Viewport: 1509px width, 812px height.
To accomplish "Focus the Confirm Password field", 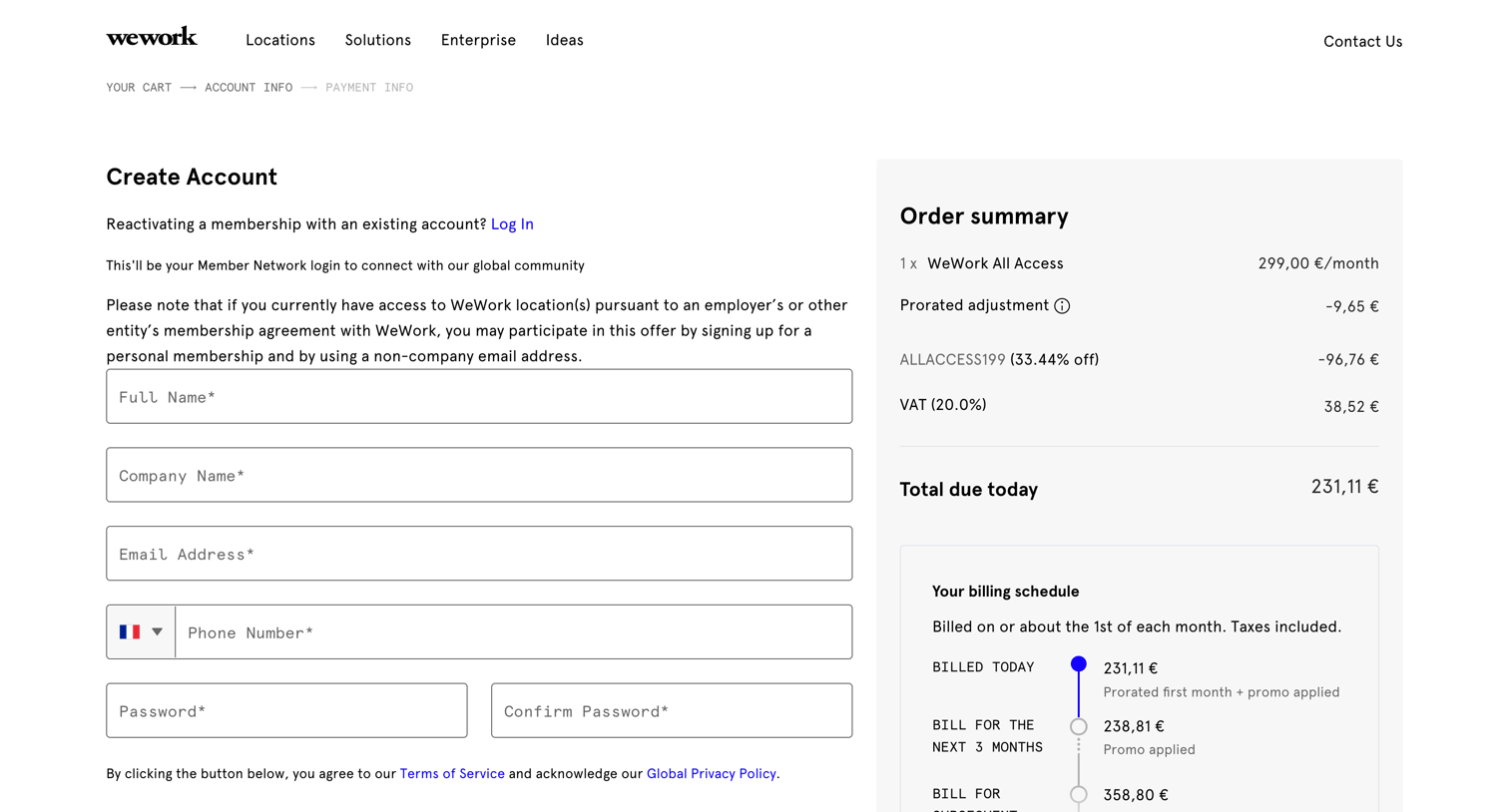I will (672, 710).
